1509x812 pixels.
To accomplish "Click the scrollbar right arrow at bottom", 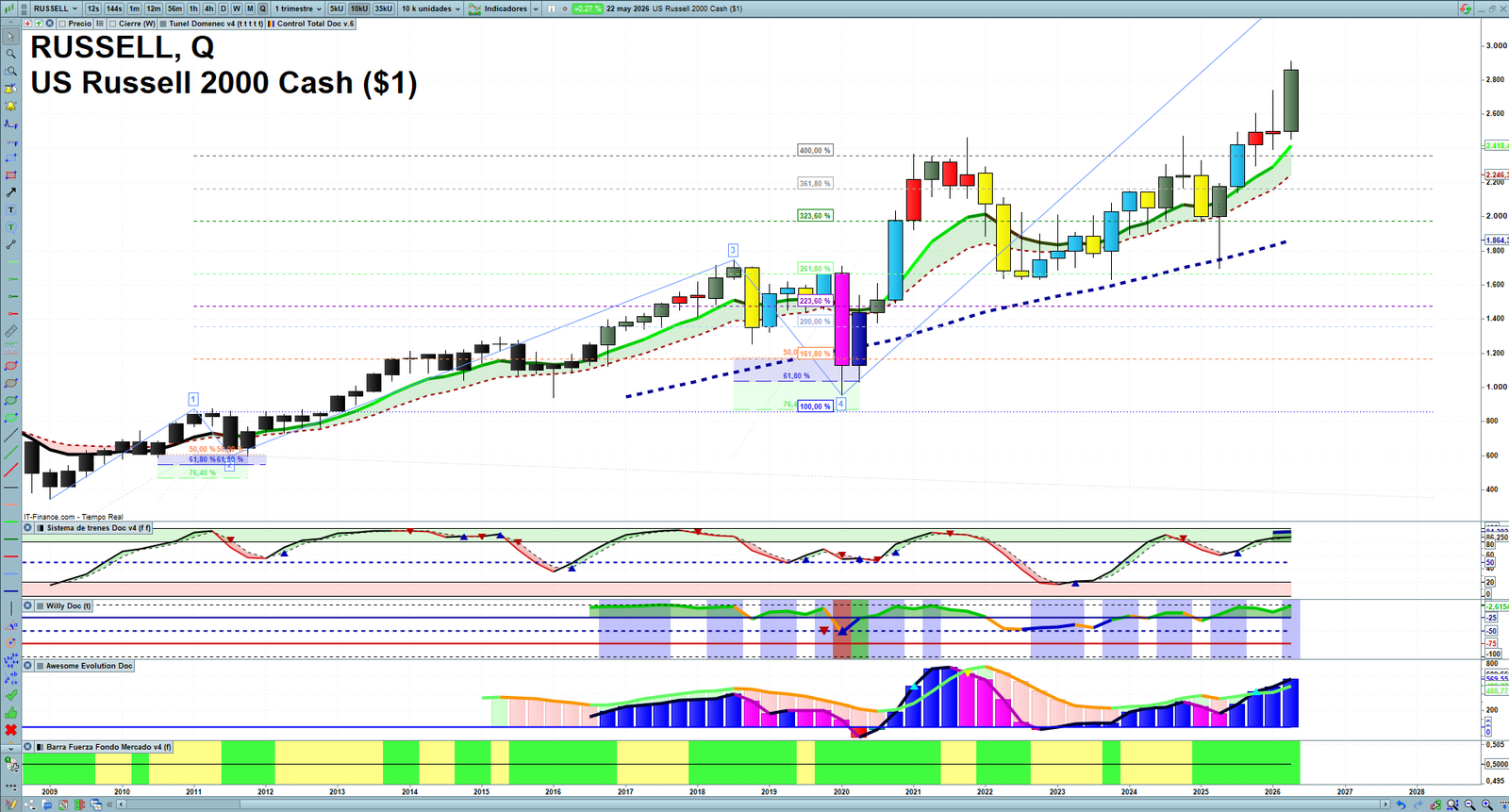I will click(x=1385, y=804).
